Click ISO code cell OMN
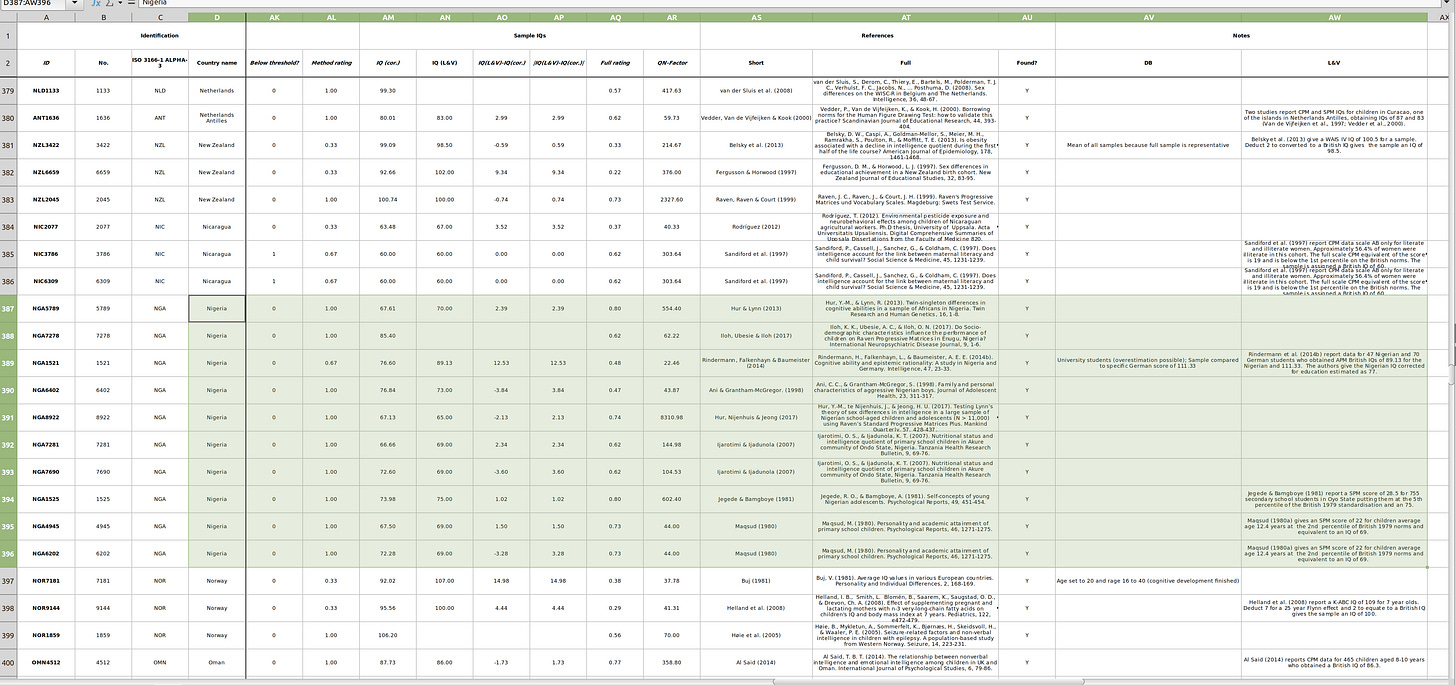This screenshot has height=685, width=1456. (x=160, y=662)
